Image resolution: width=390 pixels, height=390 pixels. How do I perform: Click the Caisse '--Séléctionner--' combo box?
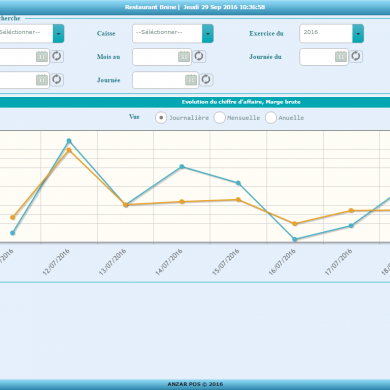173,33
